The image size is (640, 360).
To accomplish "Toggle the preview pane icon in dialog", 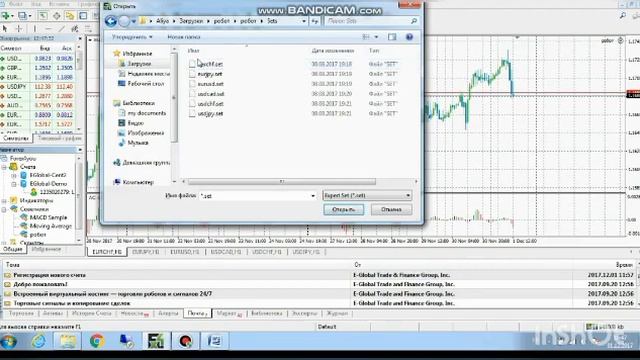I will coord(392,37).
